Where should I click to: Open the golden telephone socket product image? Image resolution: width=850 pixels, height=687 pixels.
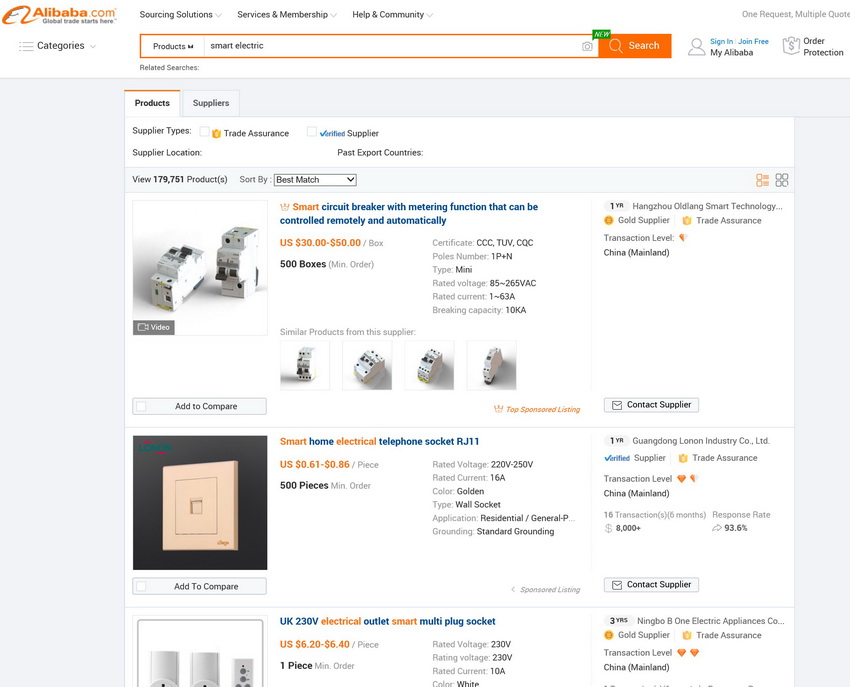pyautogui.click(x=200, y=503)
